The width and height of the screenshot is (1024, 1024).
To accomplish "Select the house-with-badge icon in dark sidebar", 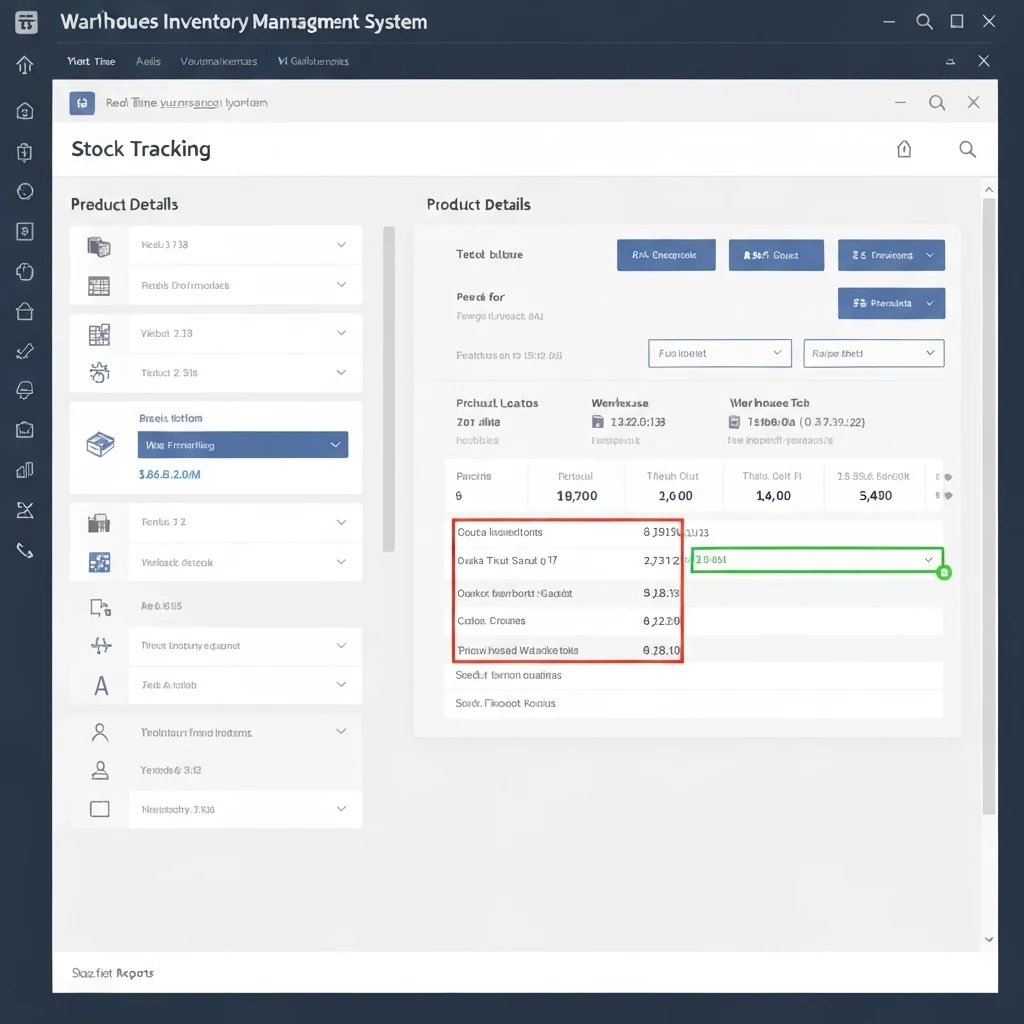I will click(x=25, y=111).
